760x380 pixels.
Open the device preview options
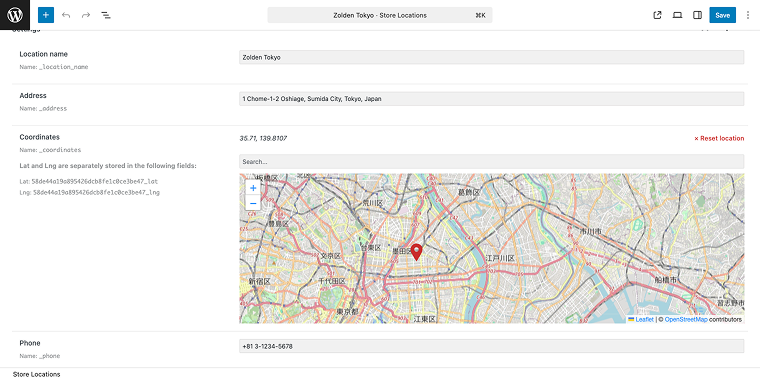click(x=677, y=15)
